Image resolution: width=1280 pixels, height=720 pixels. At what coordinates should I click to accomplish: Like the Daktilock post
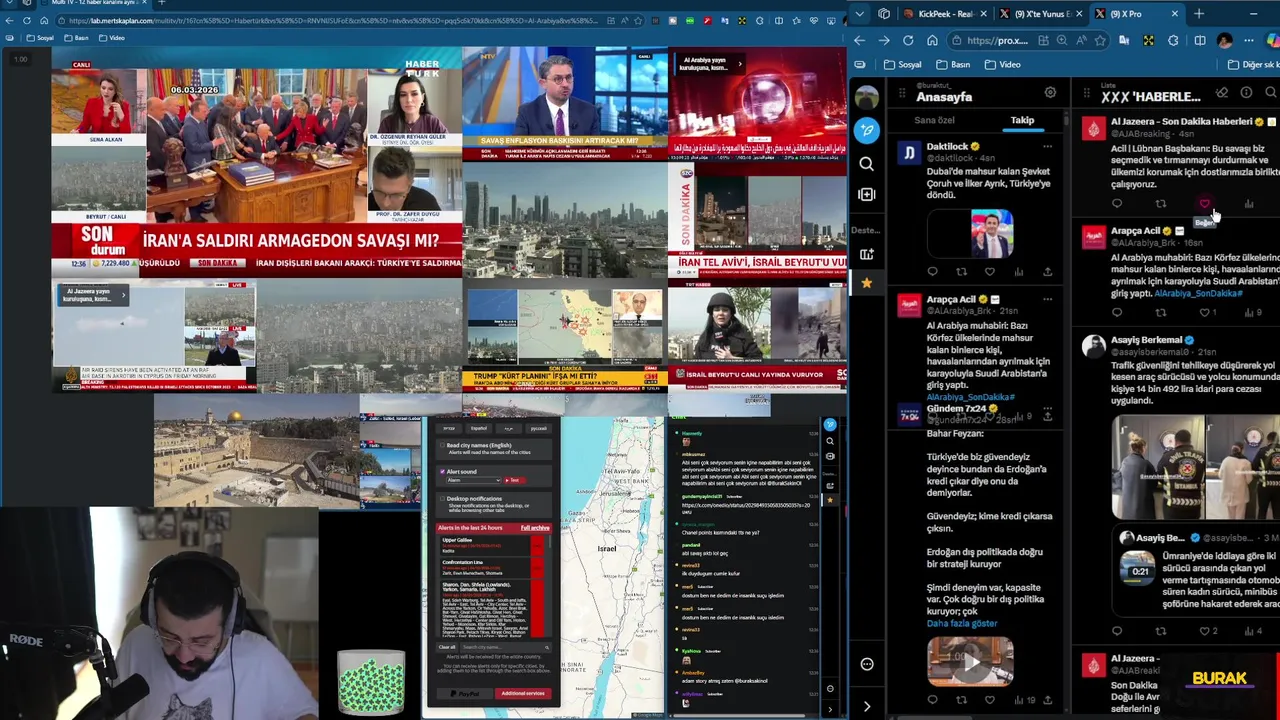pos(990,271)
